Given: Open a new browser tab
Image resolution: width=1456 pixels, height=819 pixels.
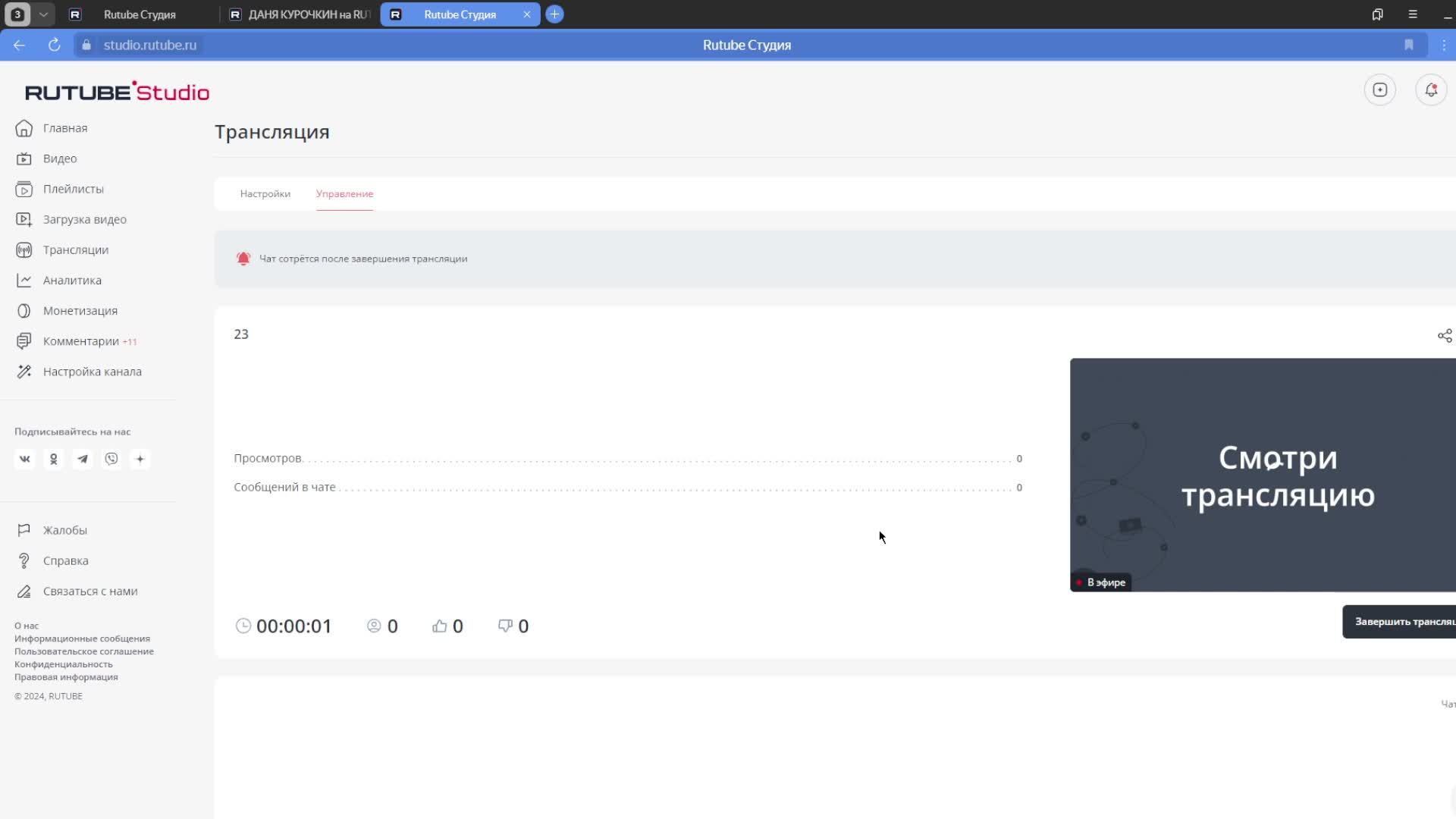Looking at the screenshot, I should pos(554,14).
